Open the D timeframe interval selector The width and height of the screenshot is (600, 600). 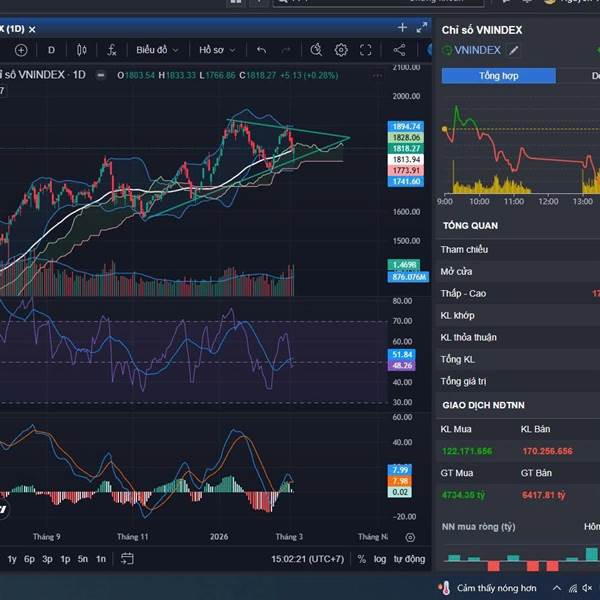[51, 49]
